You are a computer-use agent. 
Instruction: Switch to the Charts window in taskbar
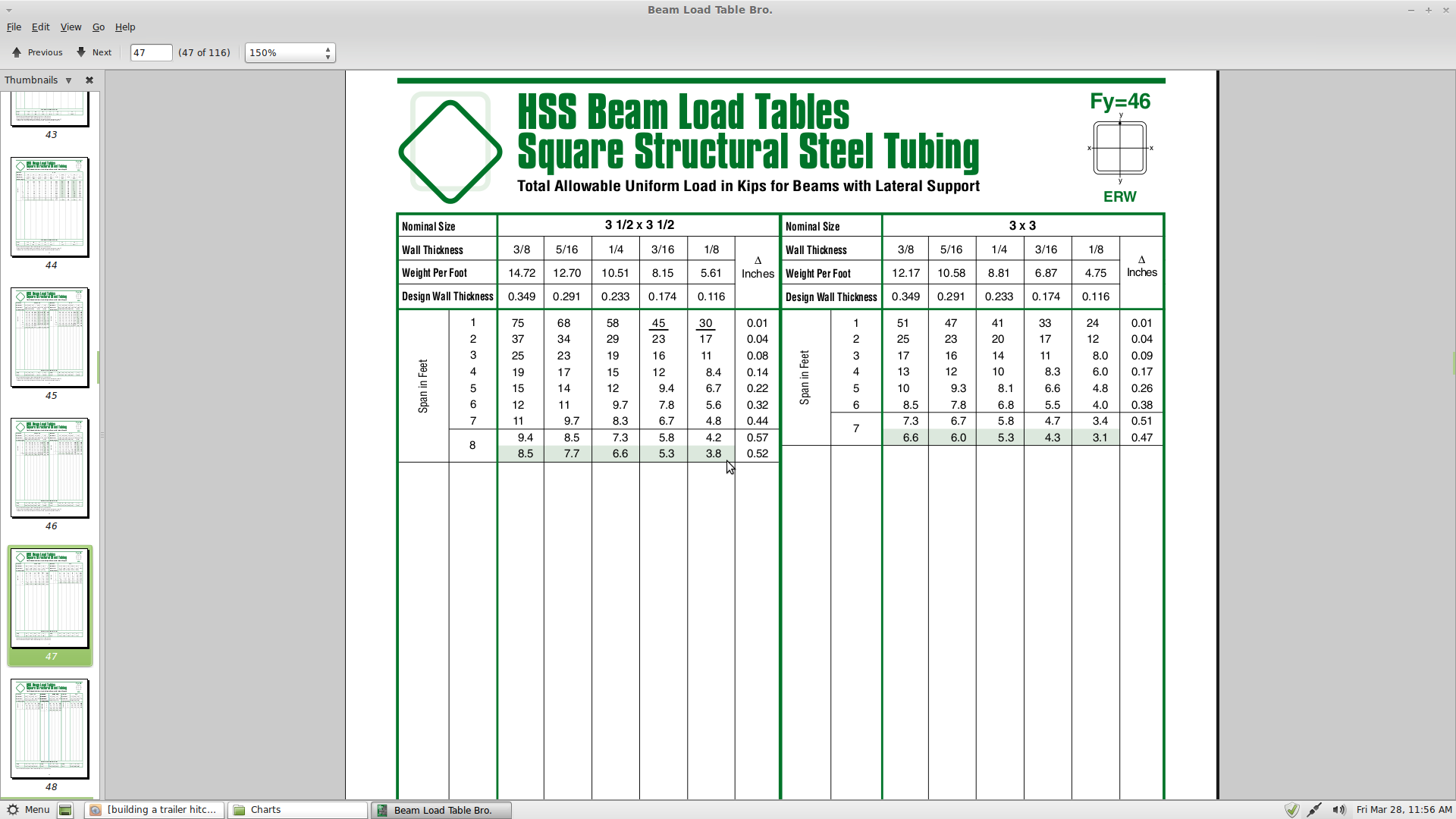(297, 810)
